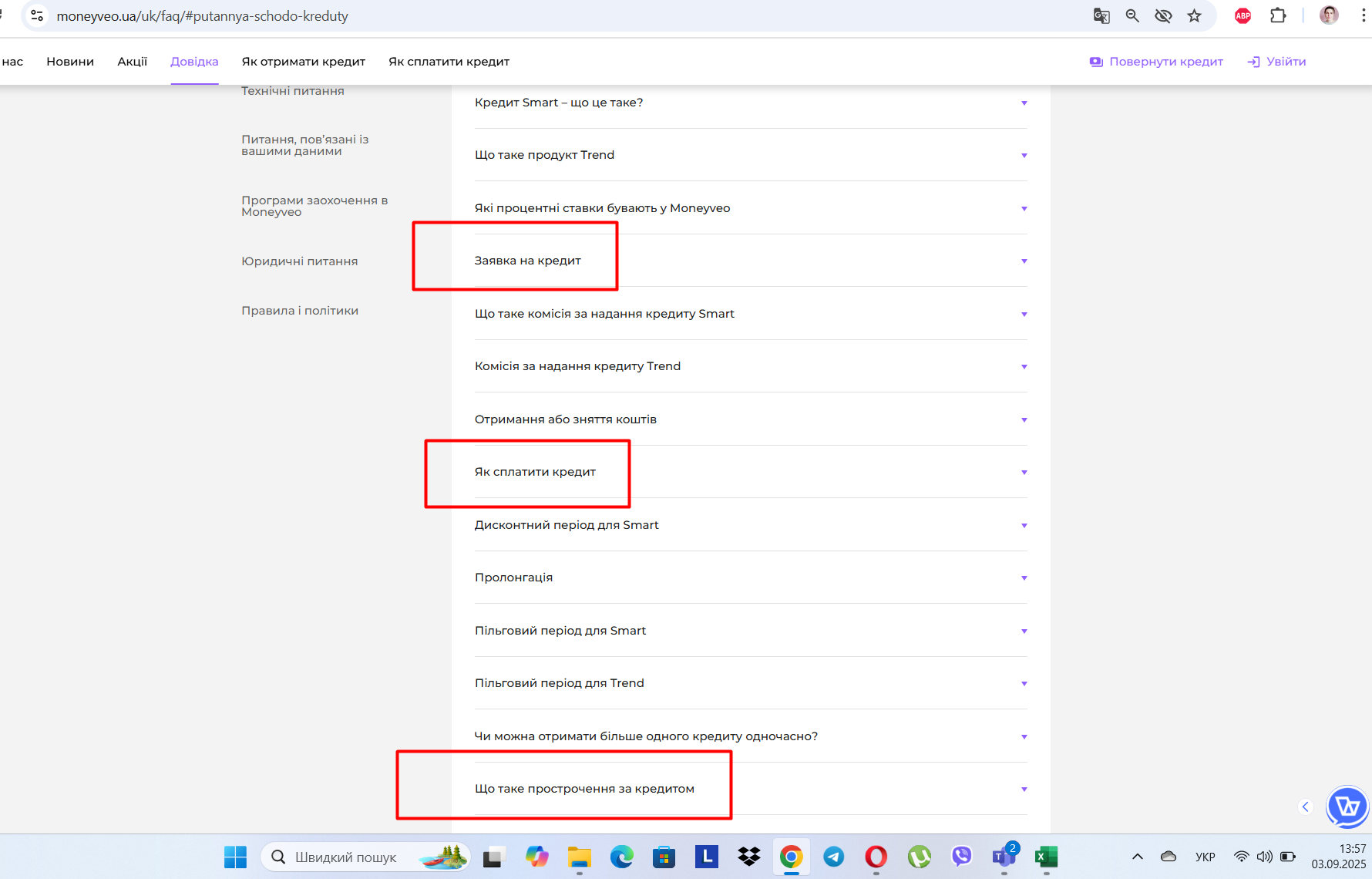The height and width of the screenshot is (879, 1372).
Task: Expand 'Пільговий період для Smart' item
Action: tap(751, 631)
